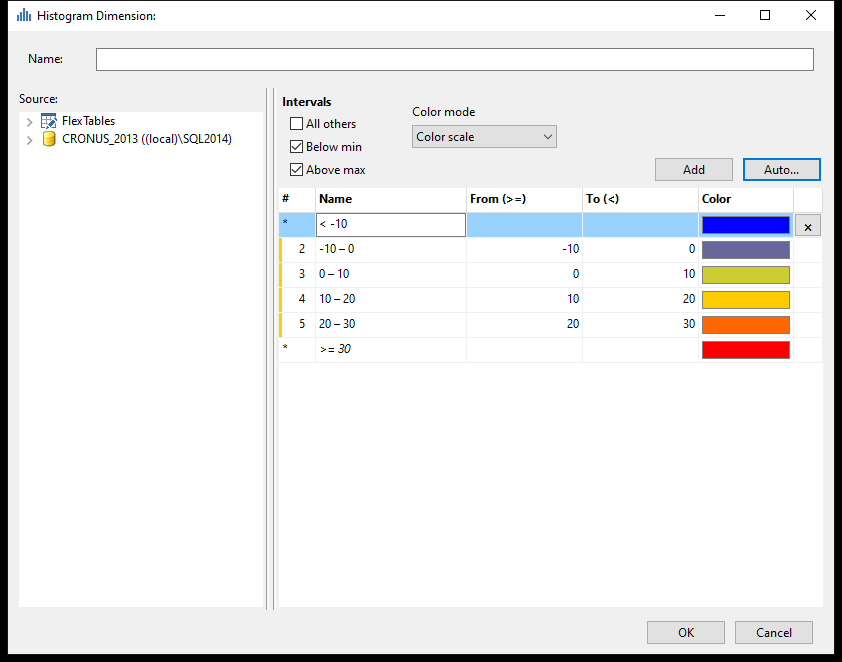Viewport: 842px width, 662px height.
Task: Select row number 2 header cell
Action: coord(297,249)
